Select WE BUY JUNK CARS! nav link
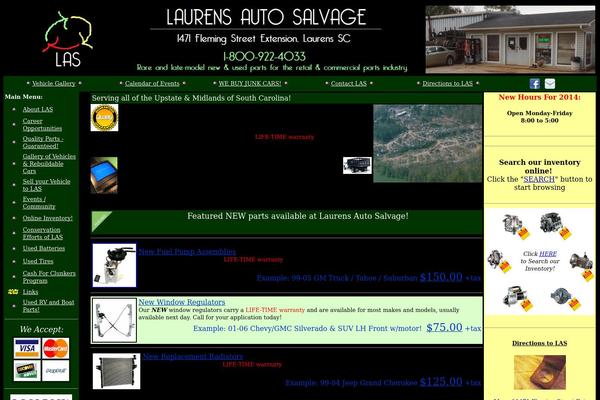The image size is (600, 400). [x=250, y=83]
